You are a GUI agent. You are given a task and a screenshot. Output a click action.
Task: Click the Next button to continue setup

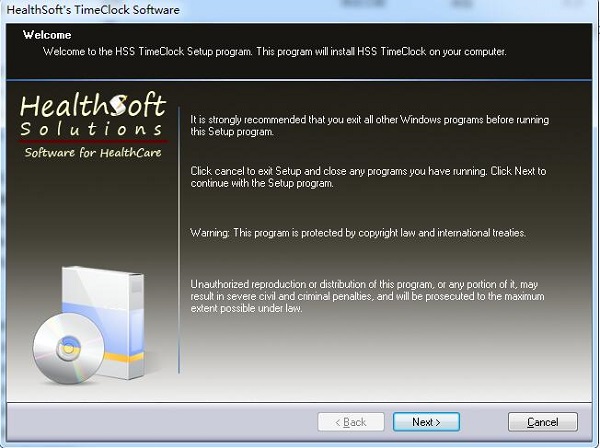pyautogui.click(x=426, y=422)
